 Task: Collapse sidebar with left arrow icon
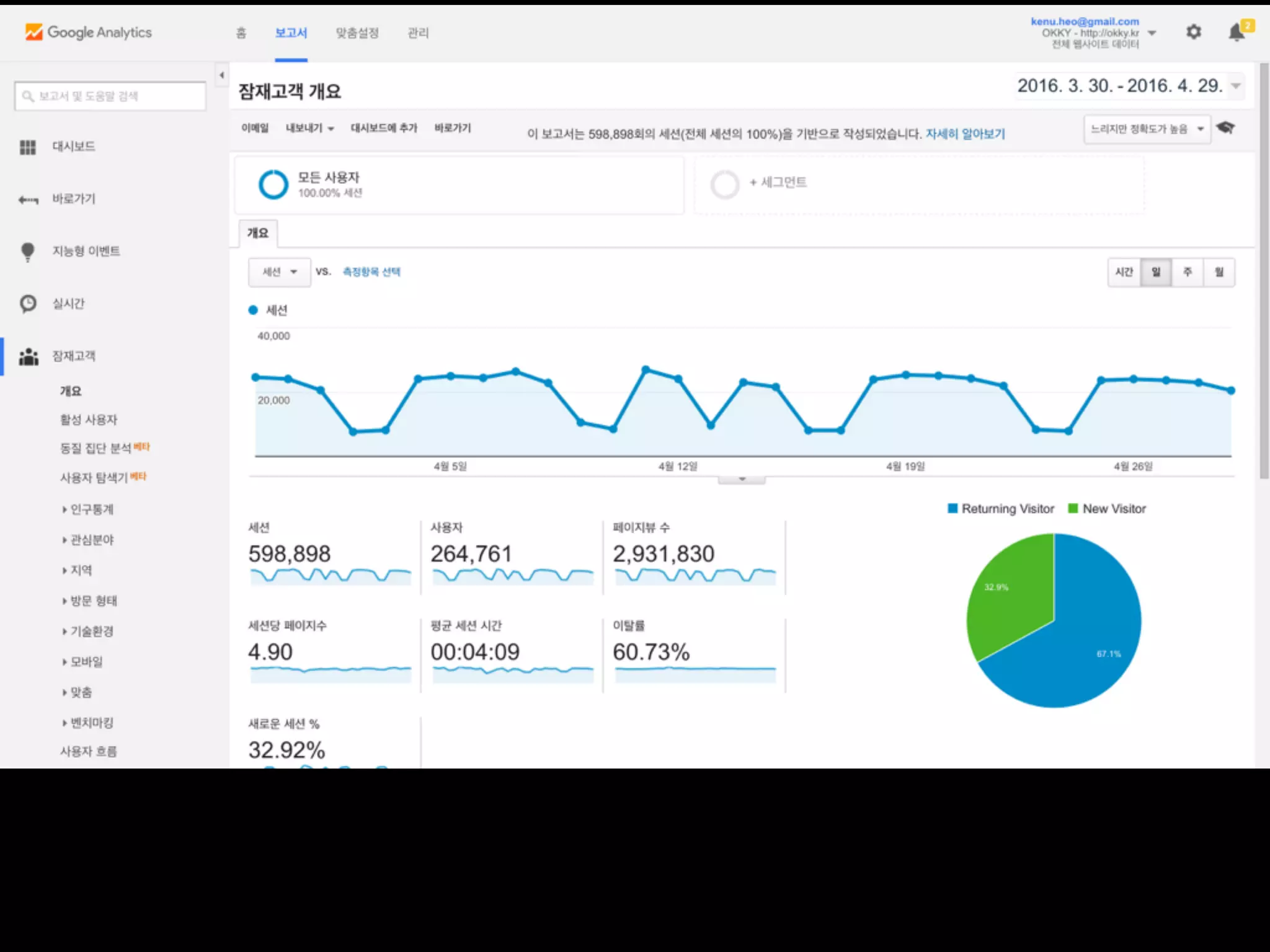[x=221, y=76]
